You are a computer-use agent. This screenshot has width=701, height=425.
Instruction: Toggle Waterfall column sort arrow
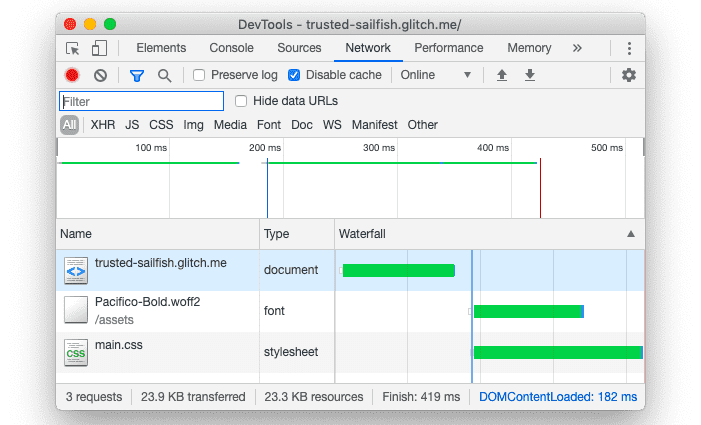click(x=631, y=234)
